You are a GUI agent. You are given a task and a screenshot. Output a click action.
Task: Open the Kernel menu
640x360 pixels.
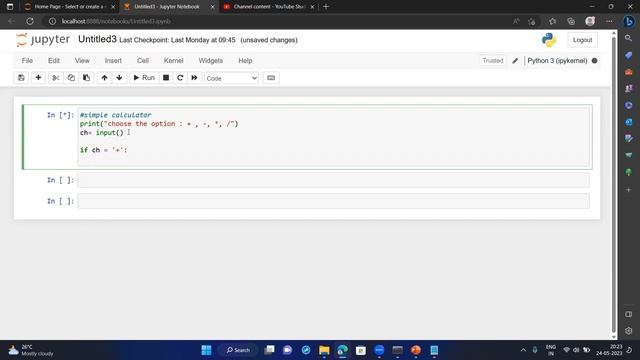pyautogui.click(x=173, y=60)
